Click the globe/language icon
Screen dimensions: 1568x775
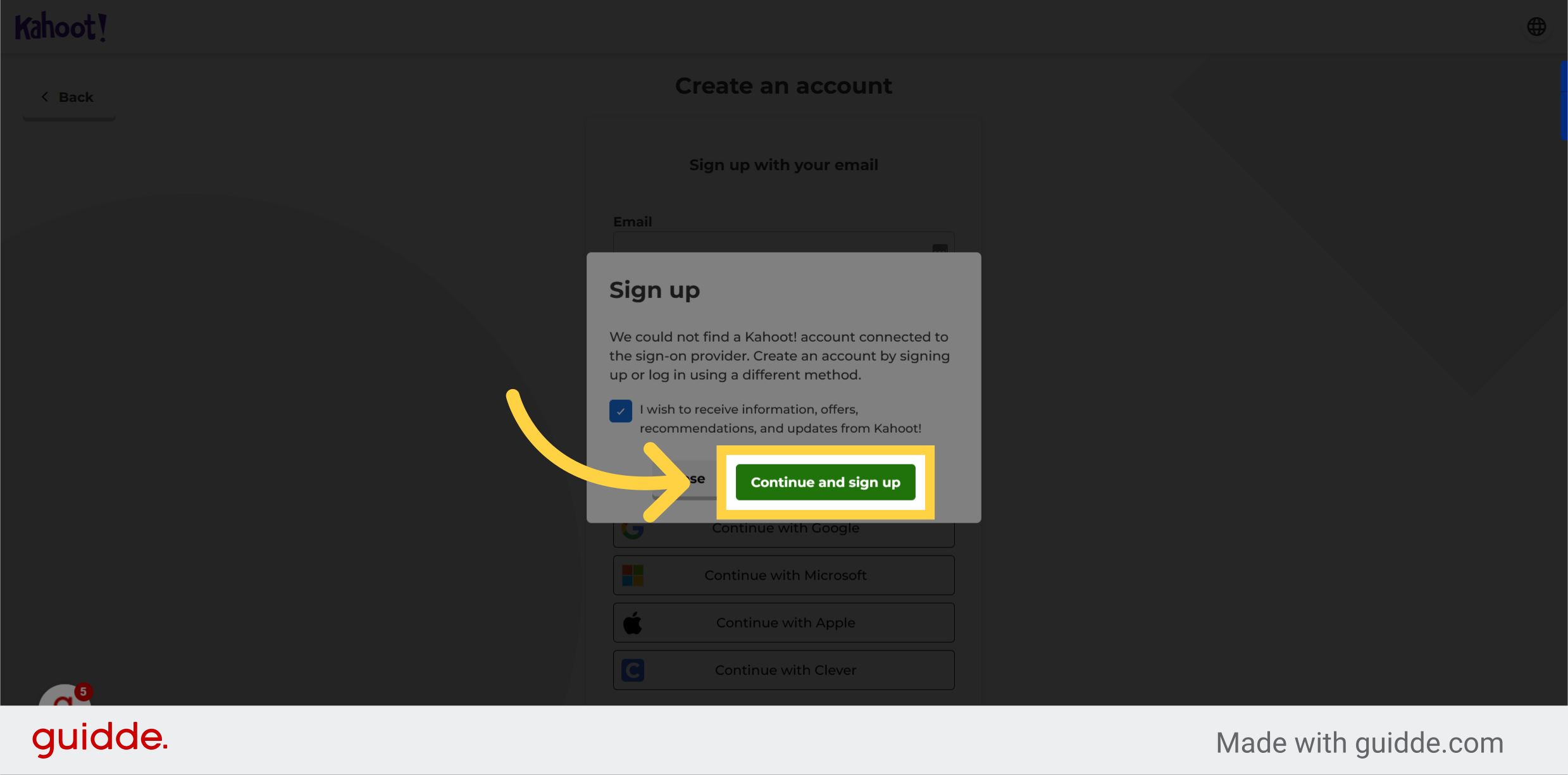pyautogui.click(x=1536, y=26)
